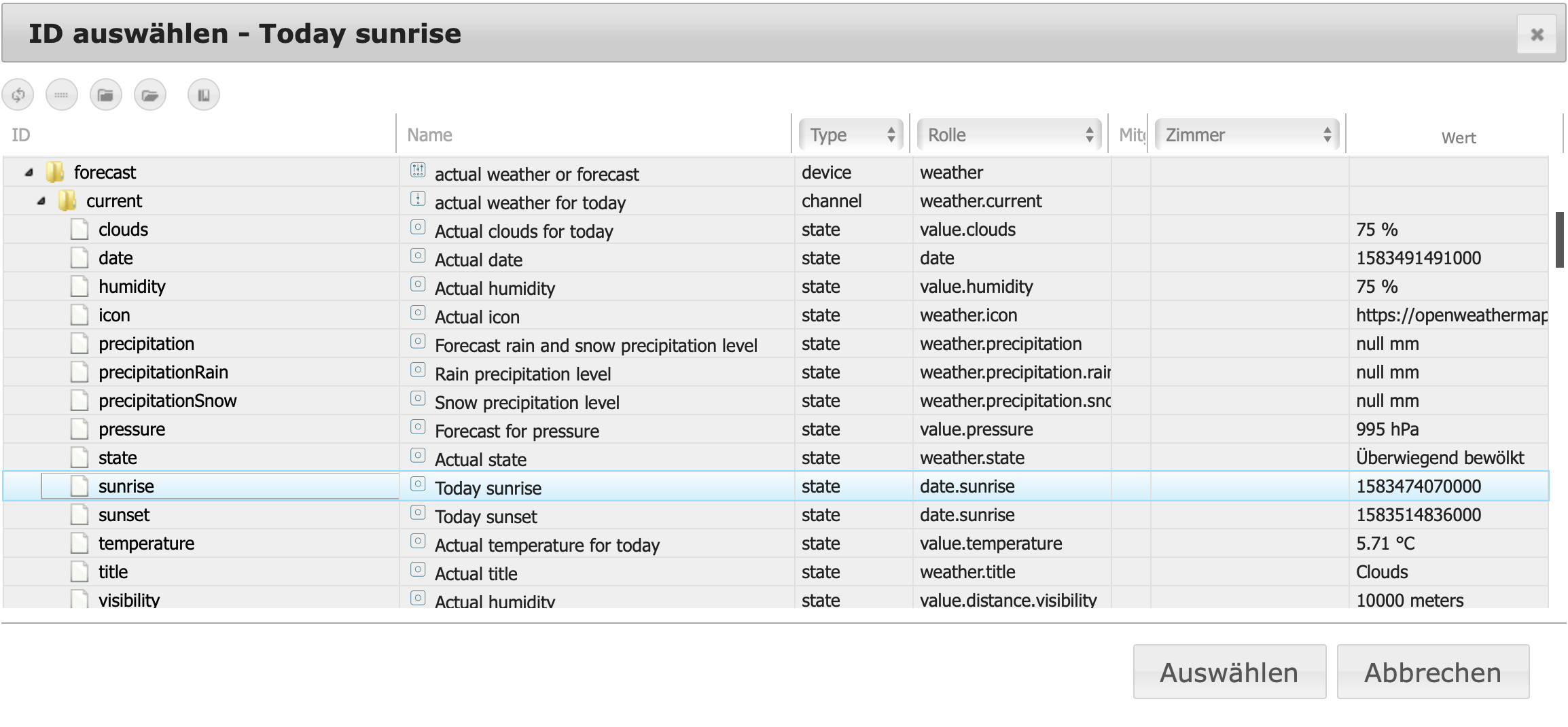Select the temperature state row
Viewport: 1568px width, 727px height.
pyautogui.click(x=146, y=544)
